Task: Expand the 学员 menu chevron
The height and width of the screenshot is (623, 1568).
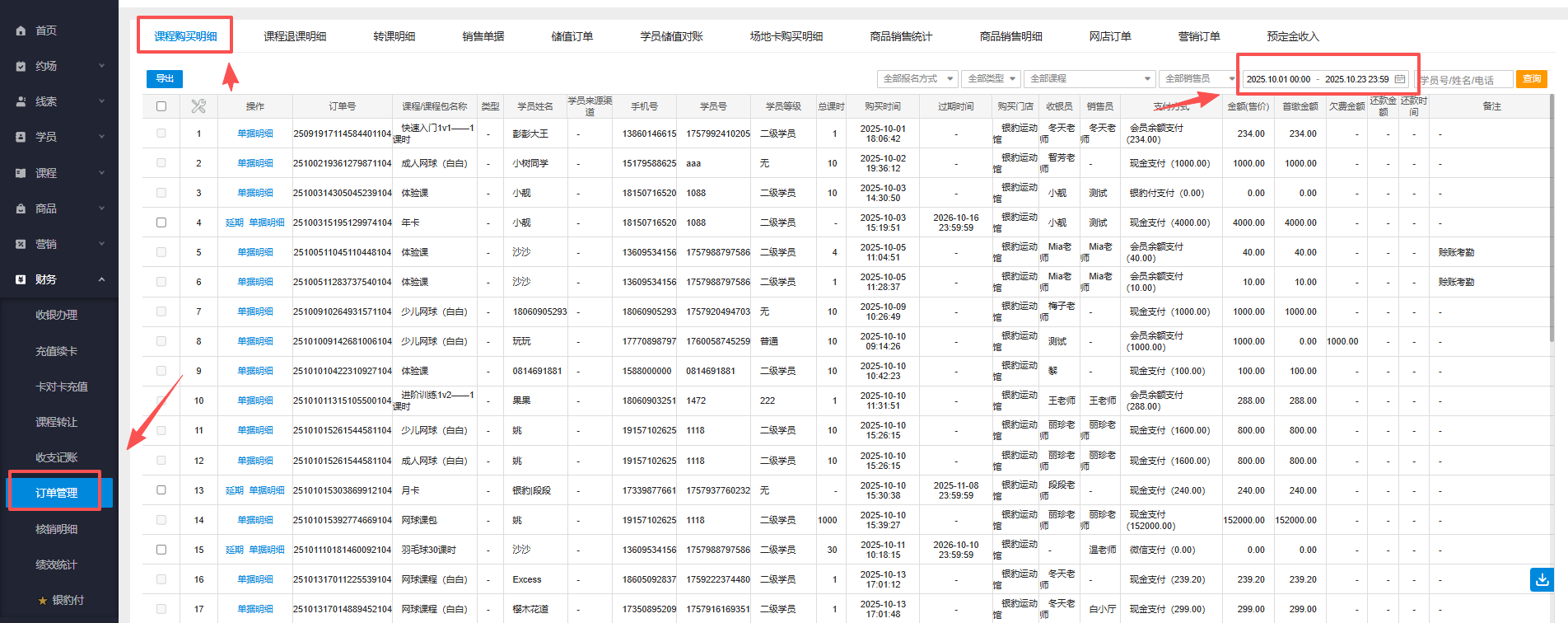Action: point(102,137)
